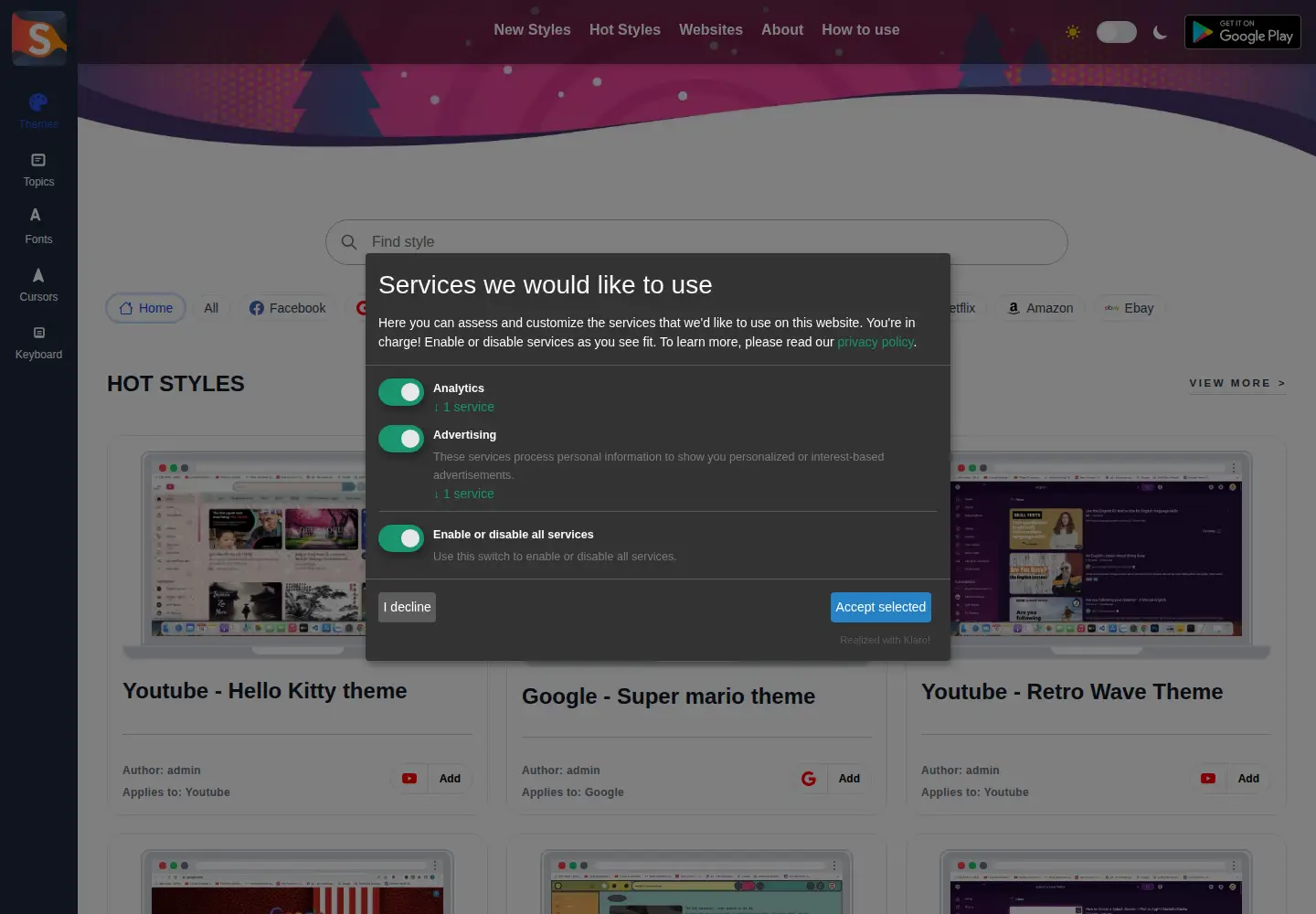The image size is (1316, 914).
Task: Open the Themes sidebar section
Action: 38,112
